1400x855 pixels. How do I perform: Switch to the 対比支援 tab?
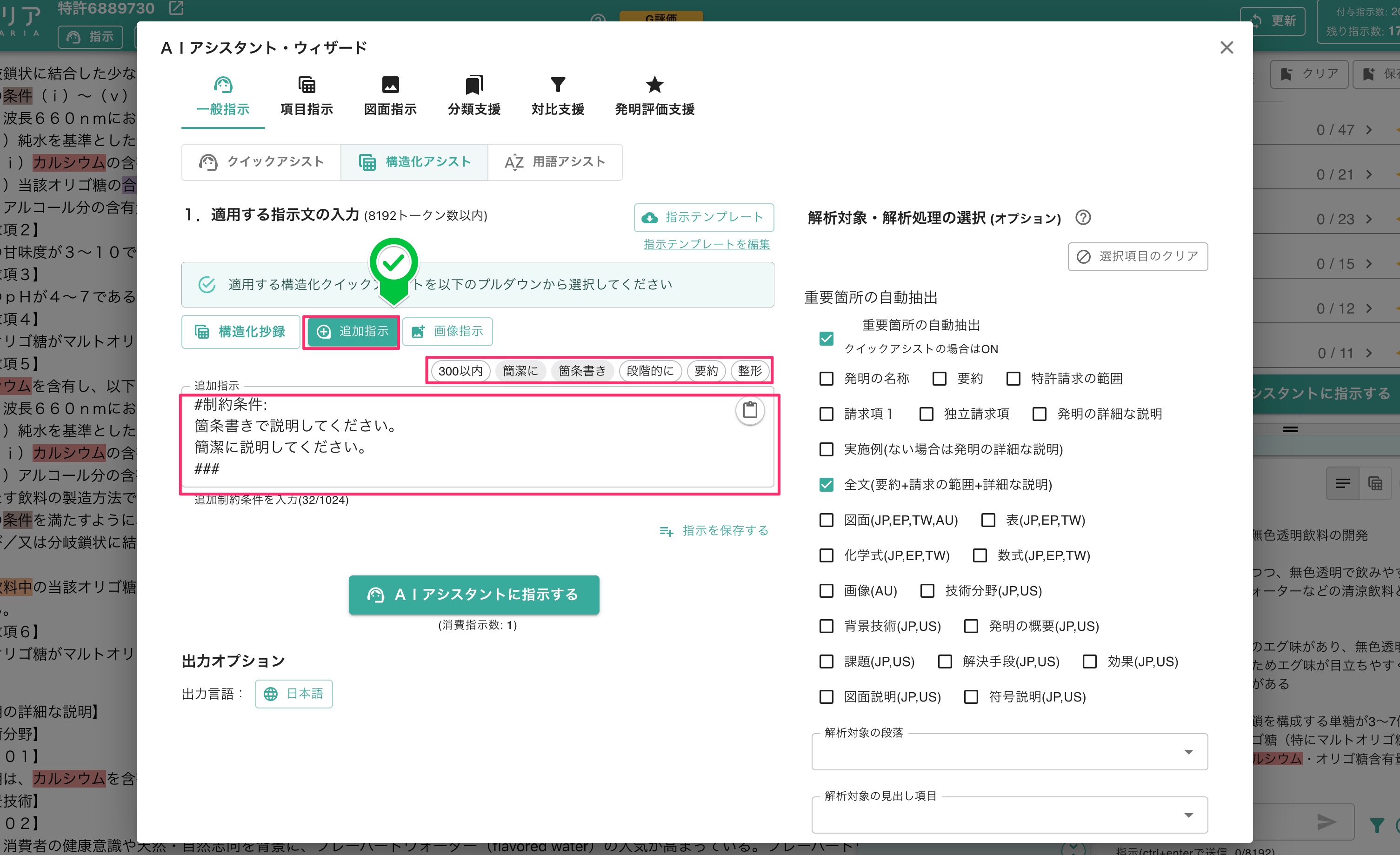pyautogui.click(x=557, y=97)
